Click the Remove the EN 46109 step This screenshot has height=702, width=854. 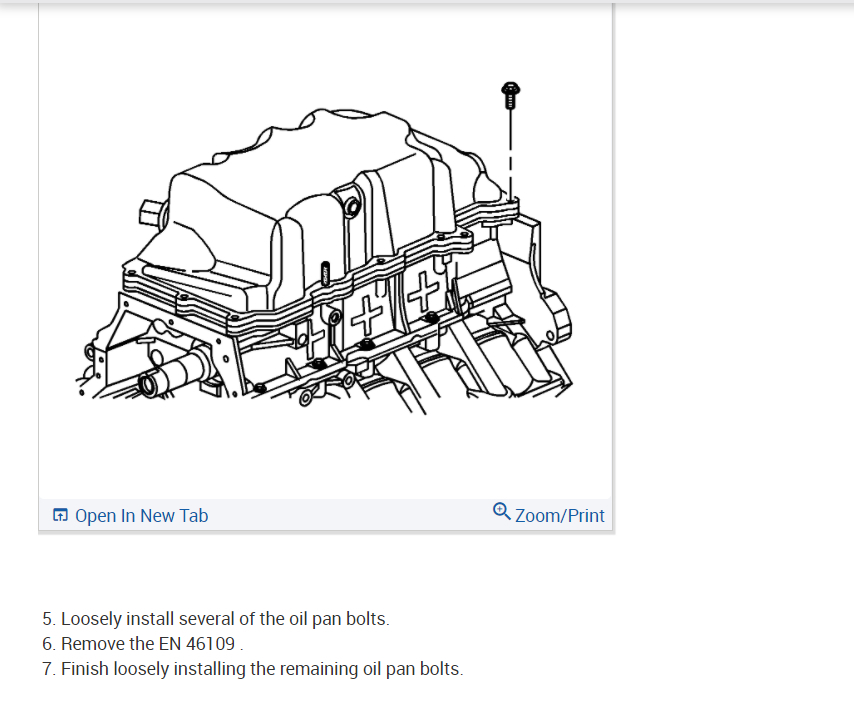143,644
